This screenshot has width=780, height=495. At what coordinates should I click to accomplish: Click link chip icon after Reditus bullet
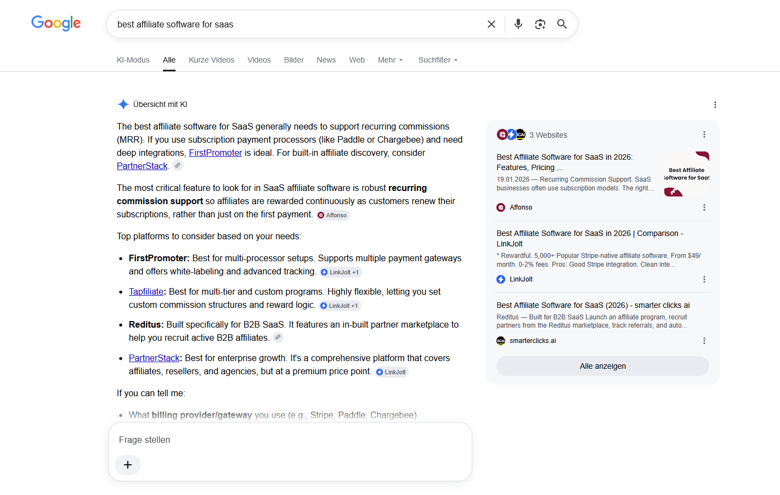278,337
